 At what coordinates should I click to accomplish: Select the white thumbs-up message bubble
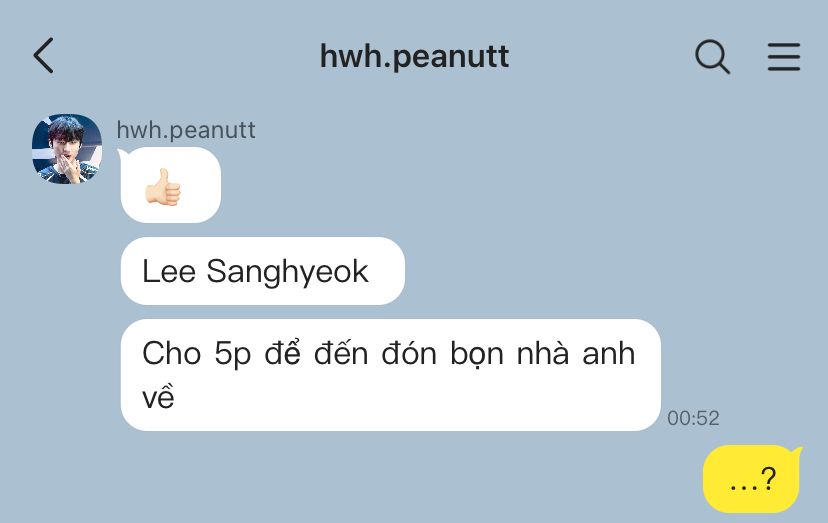pos(171,185)
